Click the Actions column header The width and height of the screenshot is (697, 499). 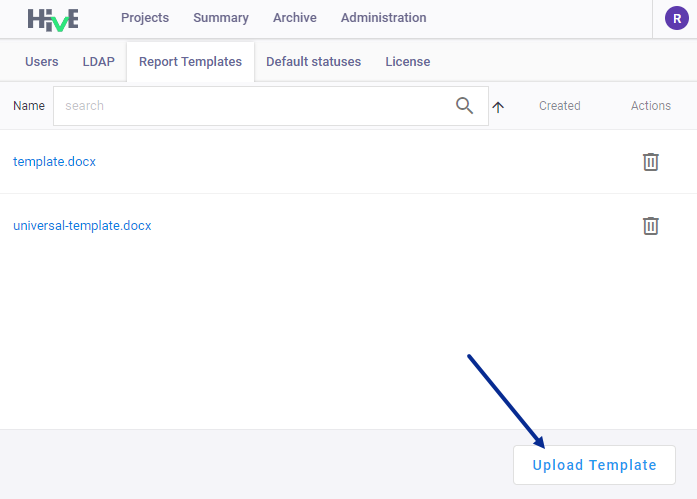[651, 106]
